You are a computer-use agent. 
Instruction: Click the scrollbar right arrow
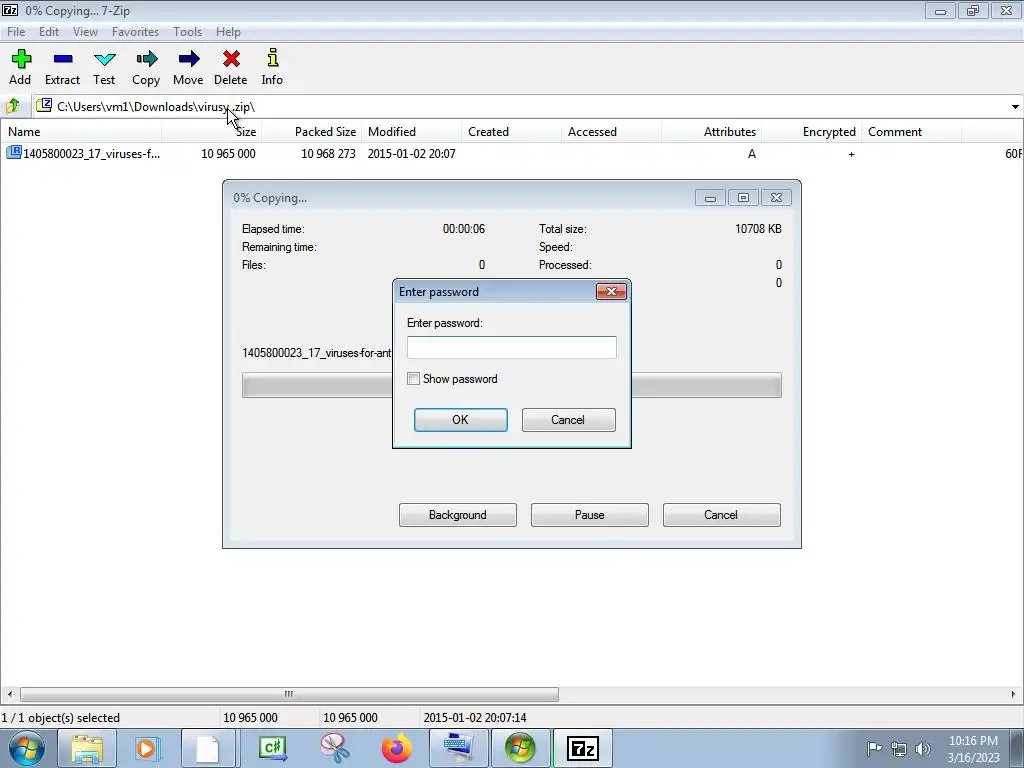coord(1014,694)
